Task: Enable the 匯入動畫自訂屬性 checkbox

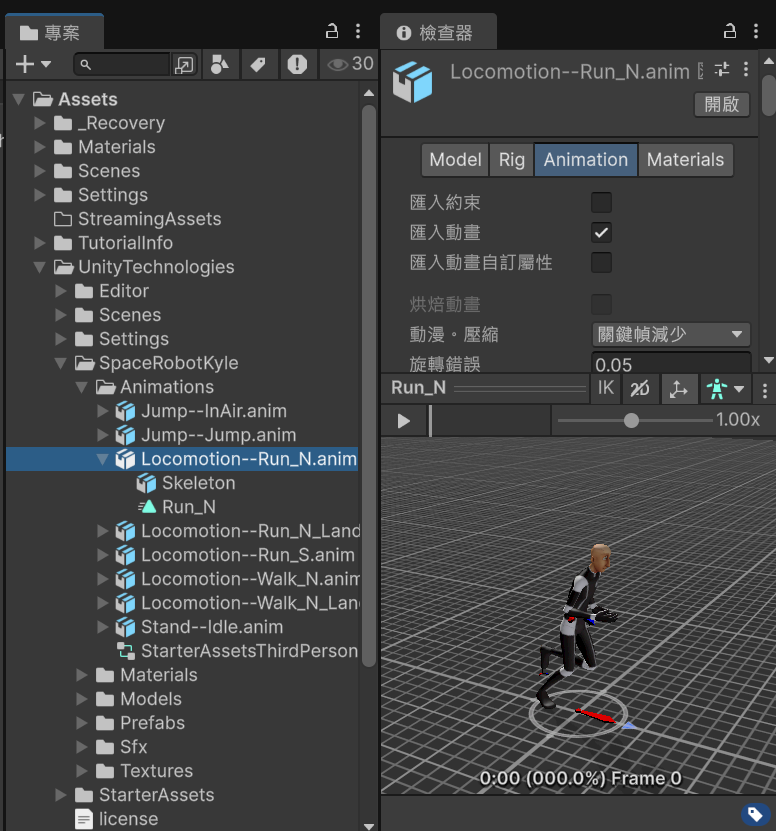Action: [x=601, y=262]
